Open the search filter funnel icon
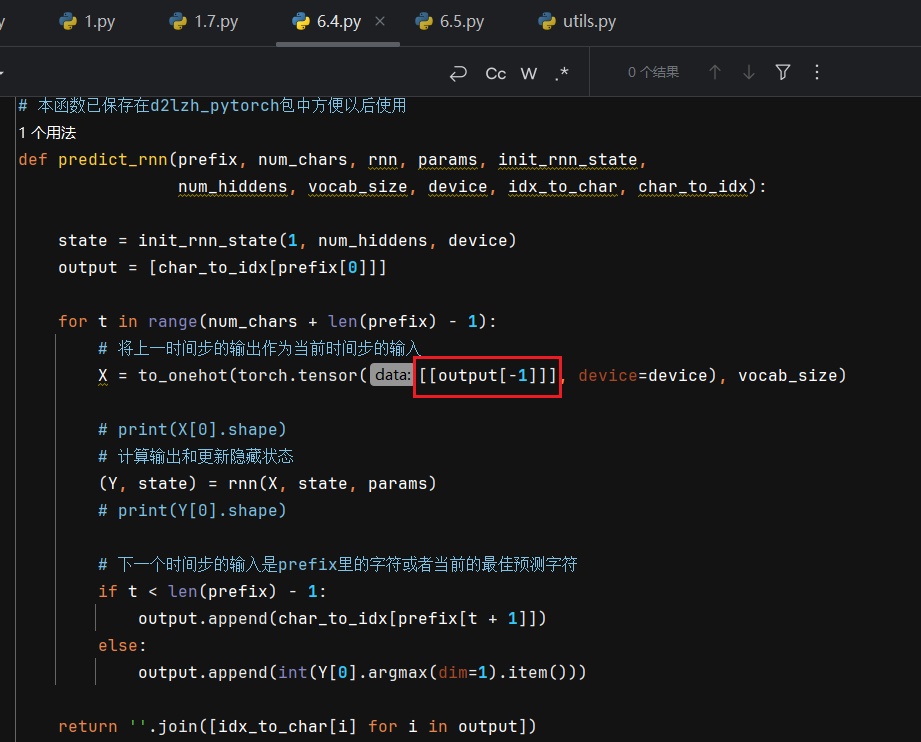 click(783, 72)
